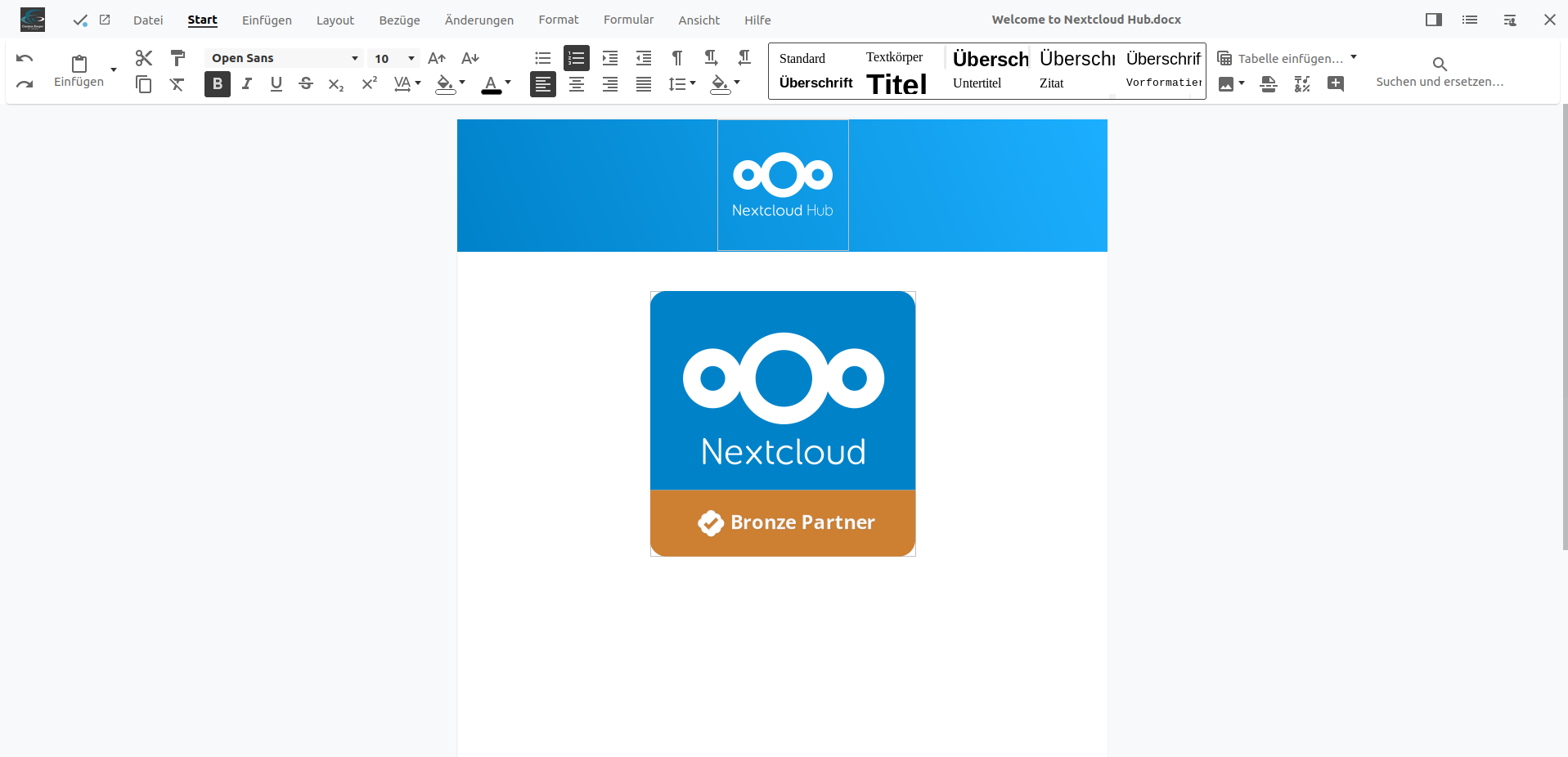Open highlight color dropdown arrow
Screen dimensions: 1568x757
coord(462,83)
